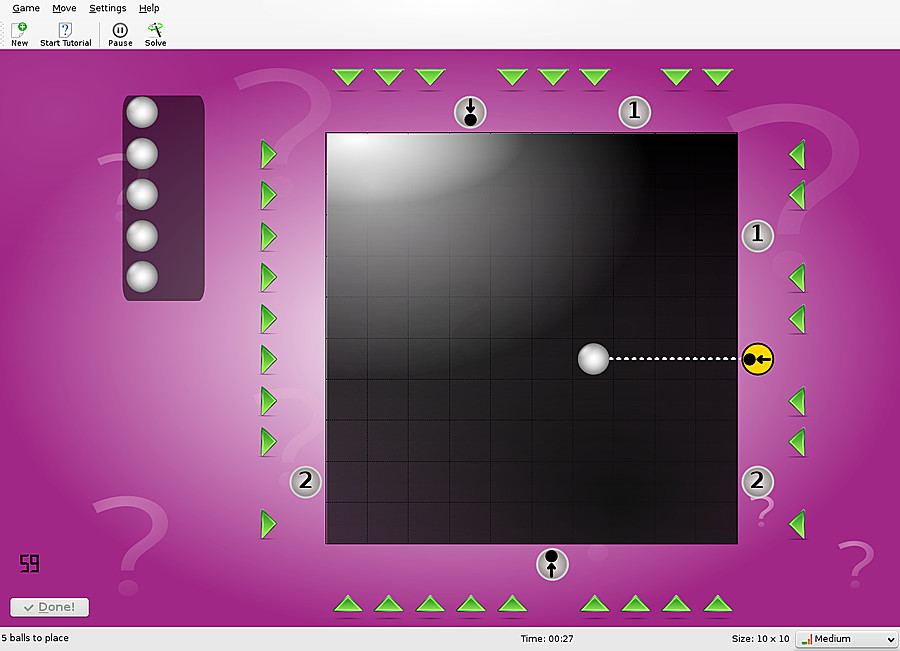Fire the bottom laser below column one
Viewport: 900px width, 651px height.
[347, 604]
